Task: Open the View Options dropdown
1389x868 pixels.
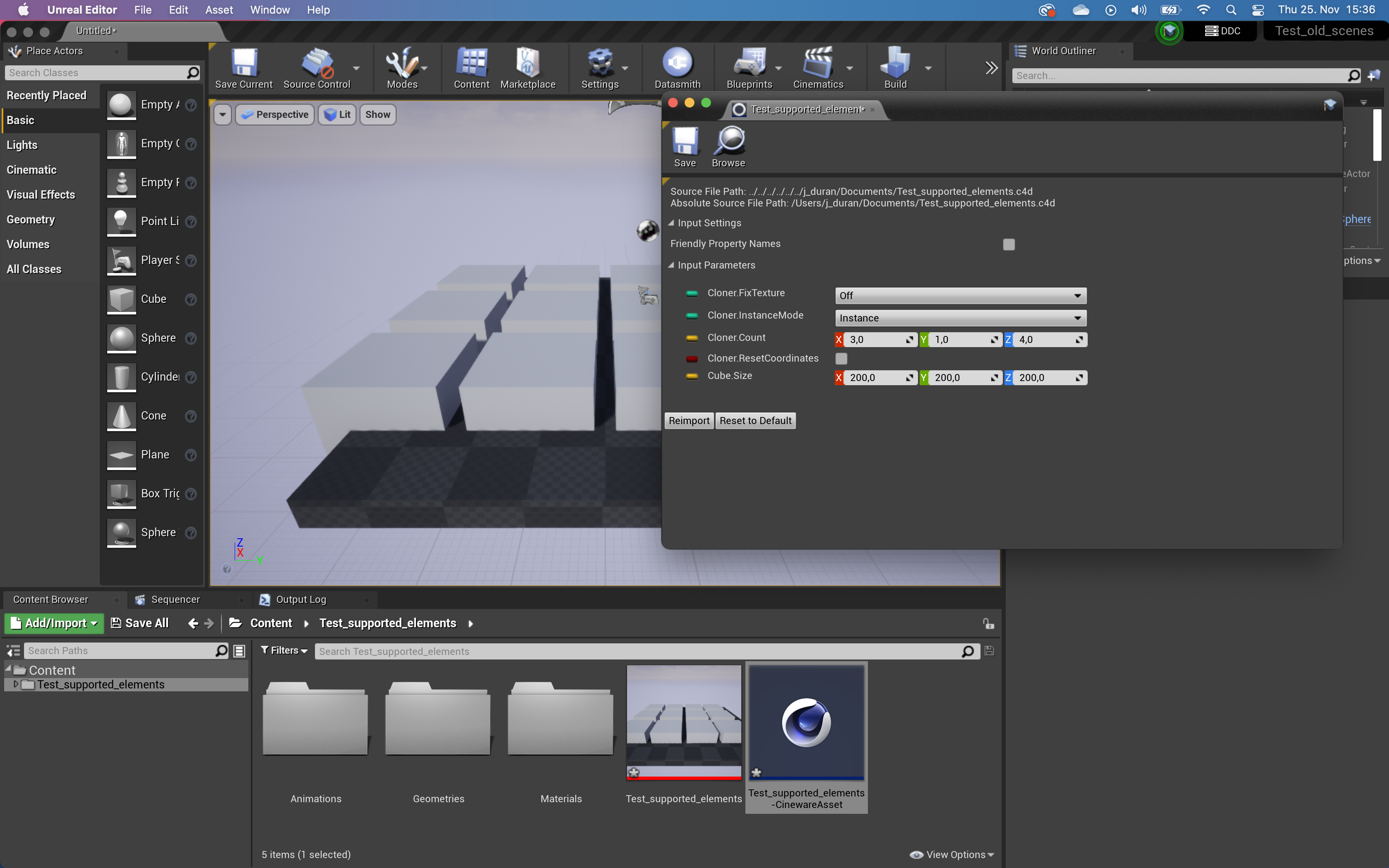Action: point(952,855)
